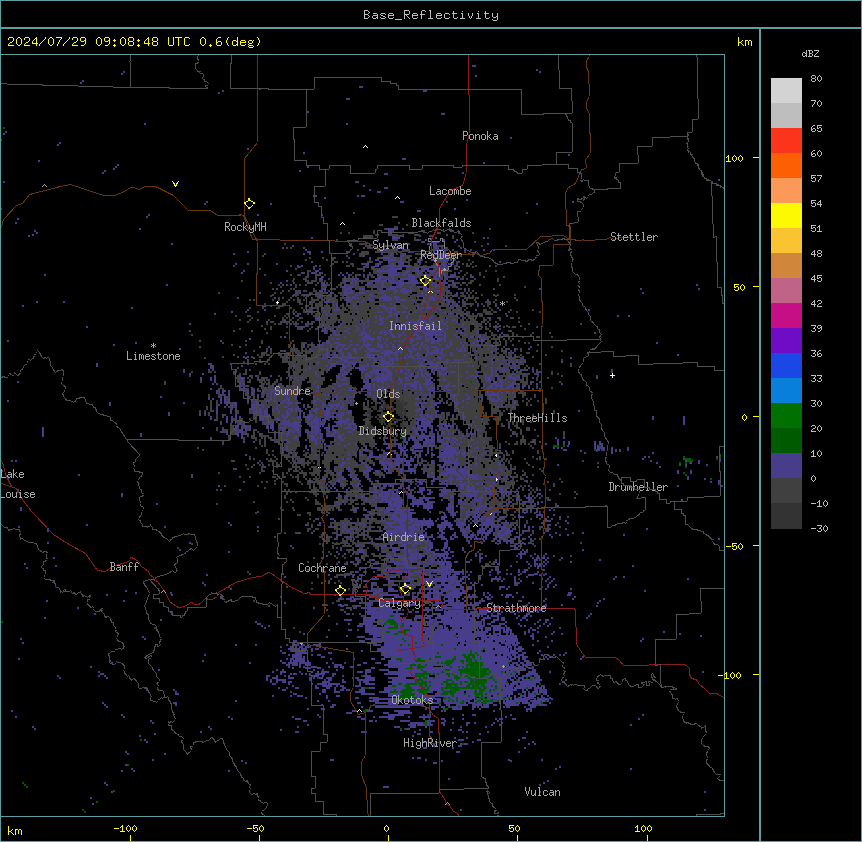Image resolution: width=862 pixels, height=842 pixels.
Task: Click the yellow V marker northwest of RockyMH
Action: [175, 184]
